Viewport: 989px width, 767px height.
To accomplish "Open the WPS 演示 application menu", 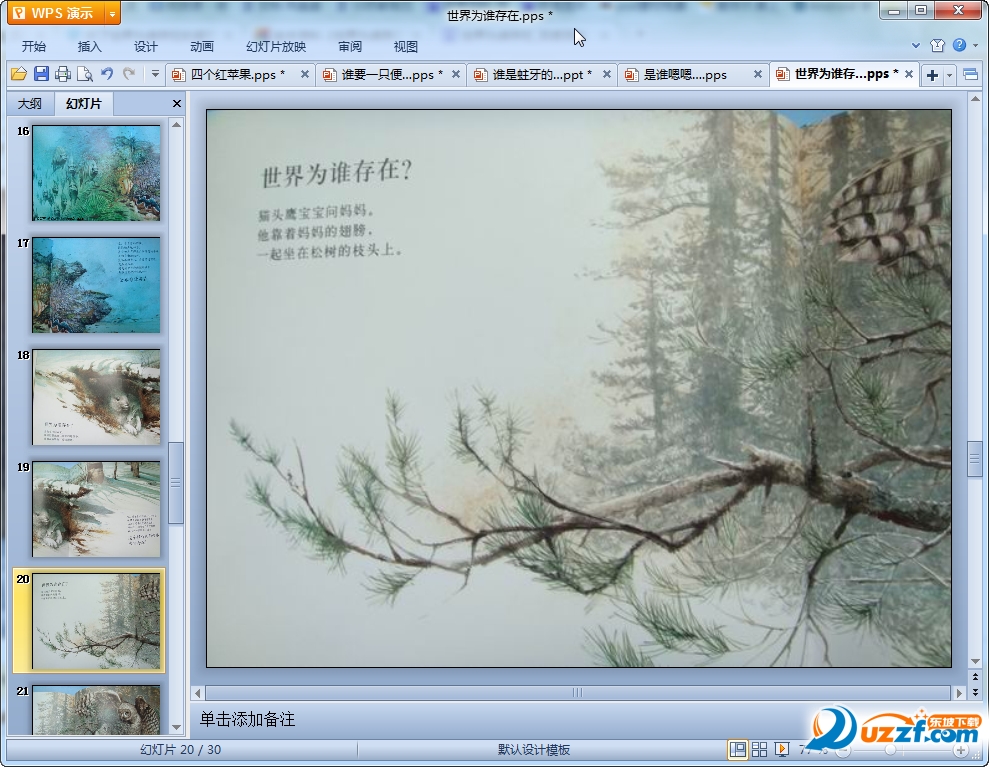I will [x=56, y=13].
